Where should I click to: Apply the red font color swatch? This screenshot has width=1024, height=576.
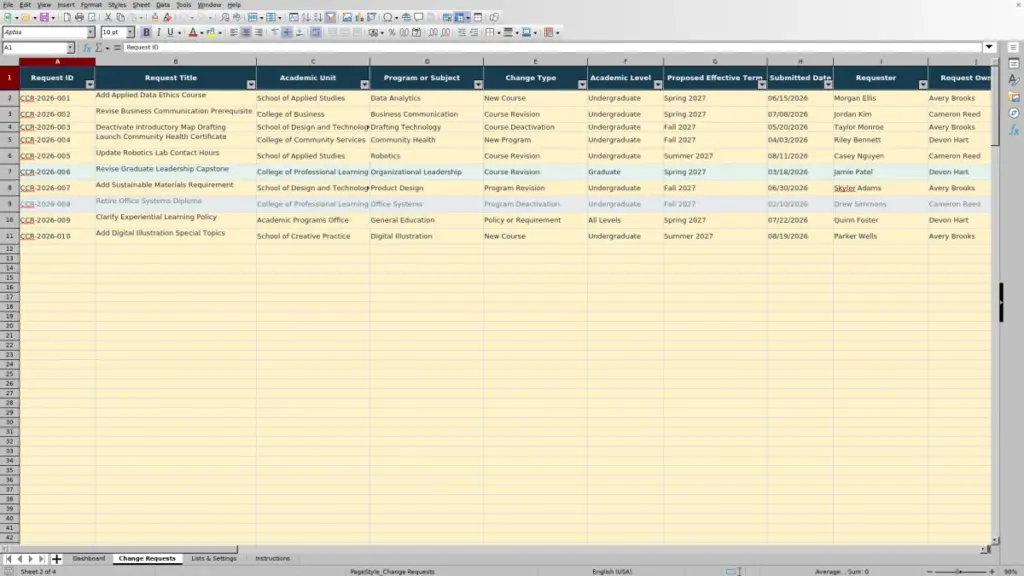193,32
